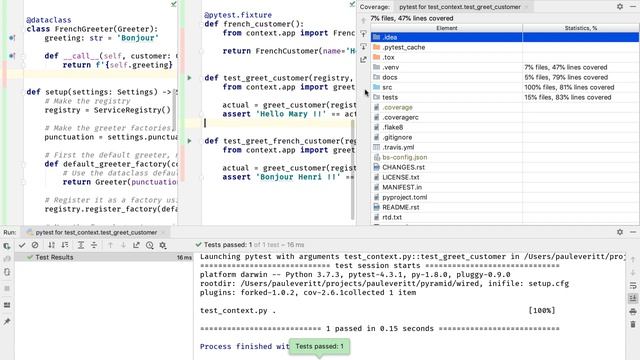Select rtd.txt file row
Viewport: 640px width, 360px height.
click(x=505, y=217)
